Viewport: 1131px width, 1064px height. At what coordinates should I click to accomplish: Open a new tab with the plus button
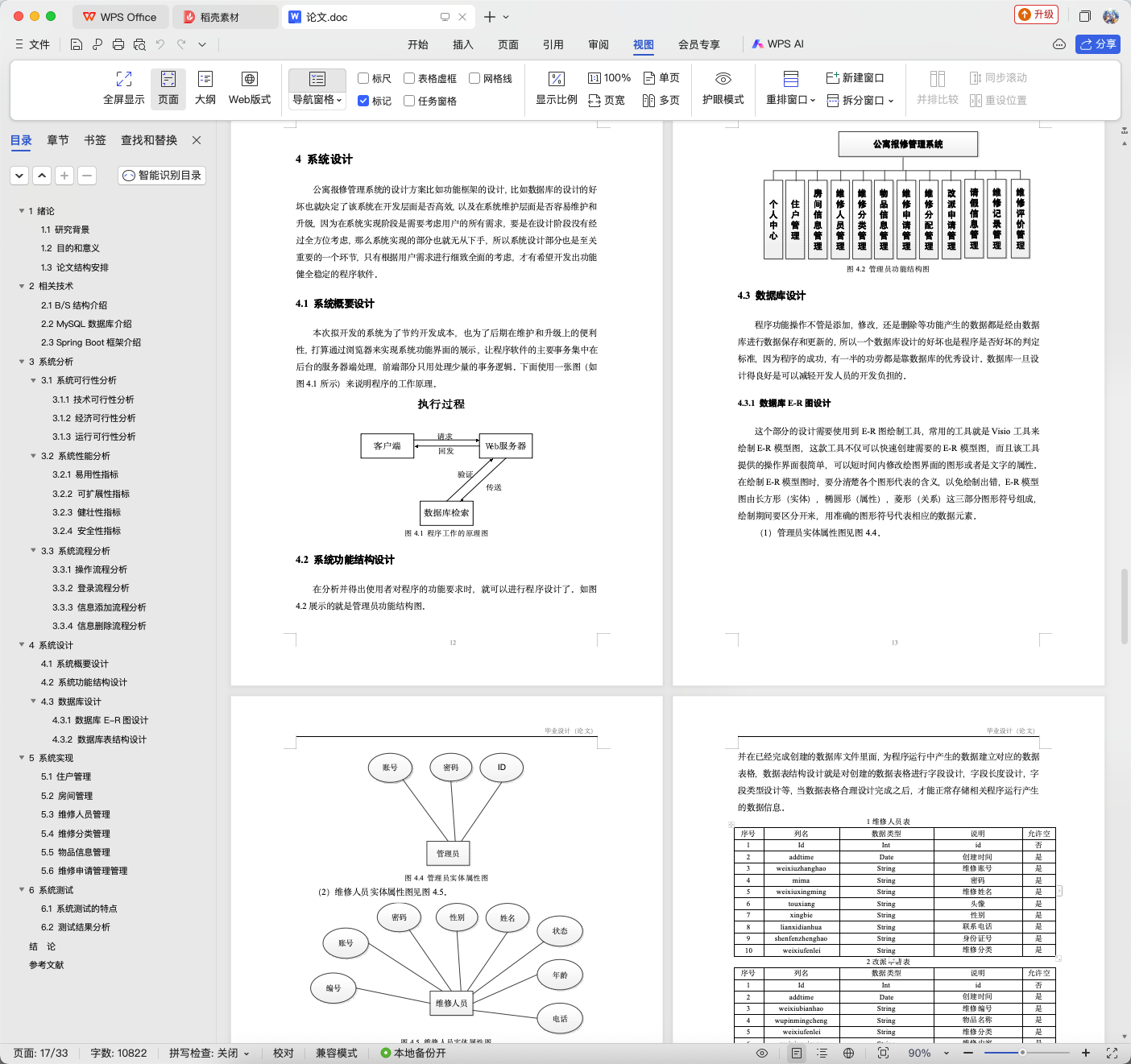[490, 17]
